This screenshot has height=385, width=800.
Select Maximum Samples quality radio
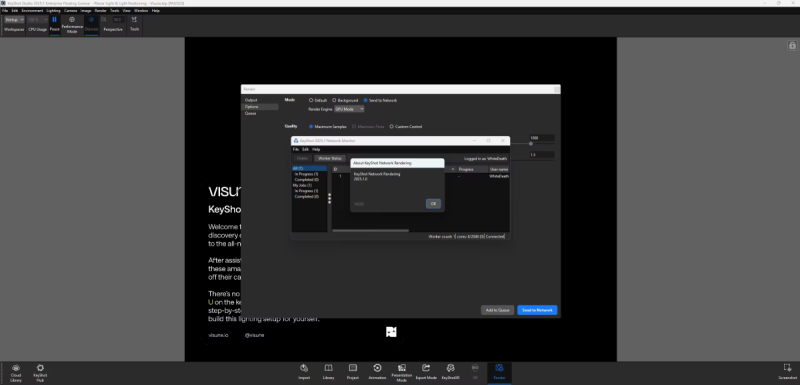coord(311,126)
